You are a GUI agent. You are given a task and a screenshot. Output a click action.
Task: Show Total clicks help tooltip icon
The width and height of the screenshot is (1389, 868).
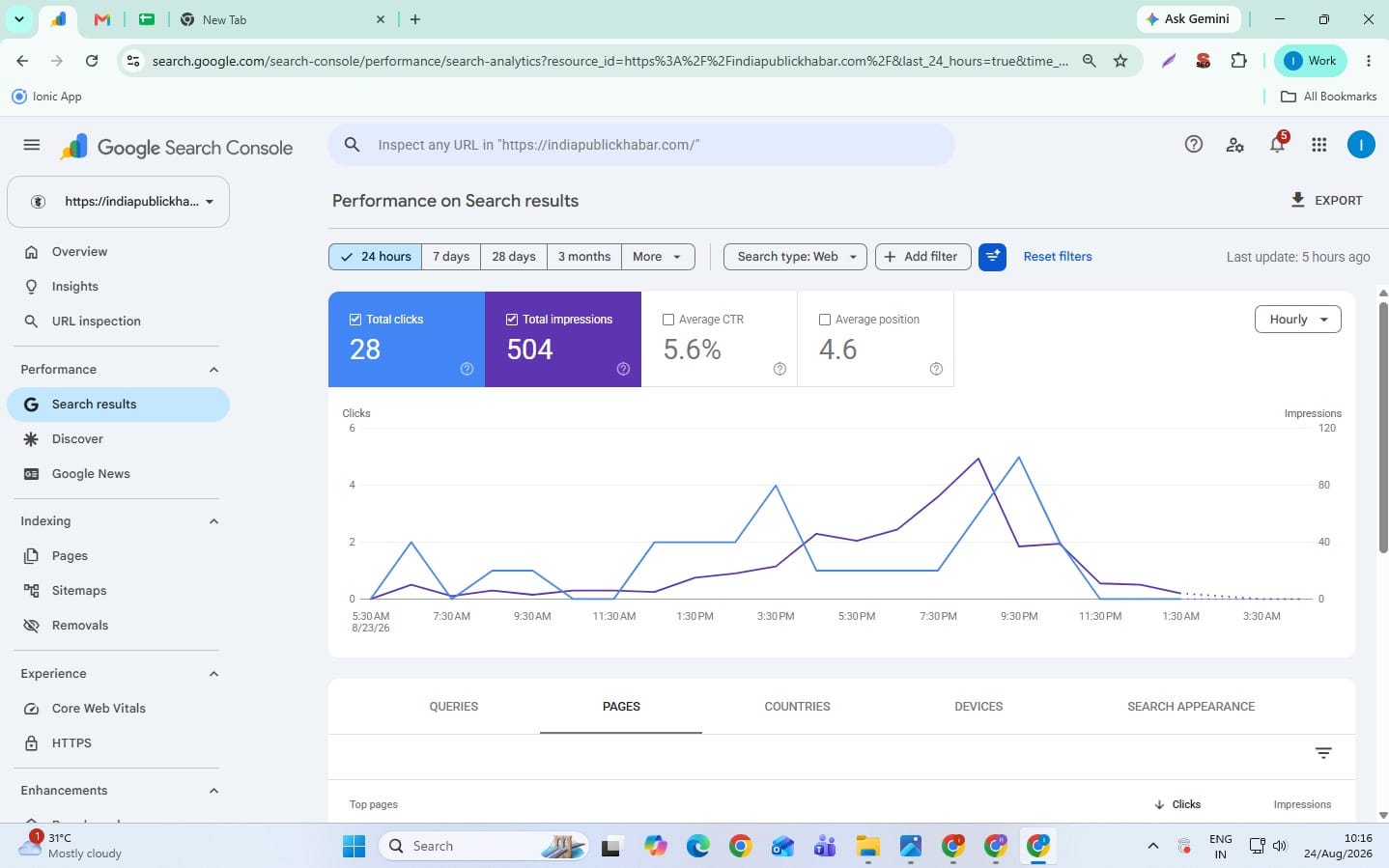pyautogui.click(x=468, y=369)
